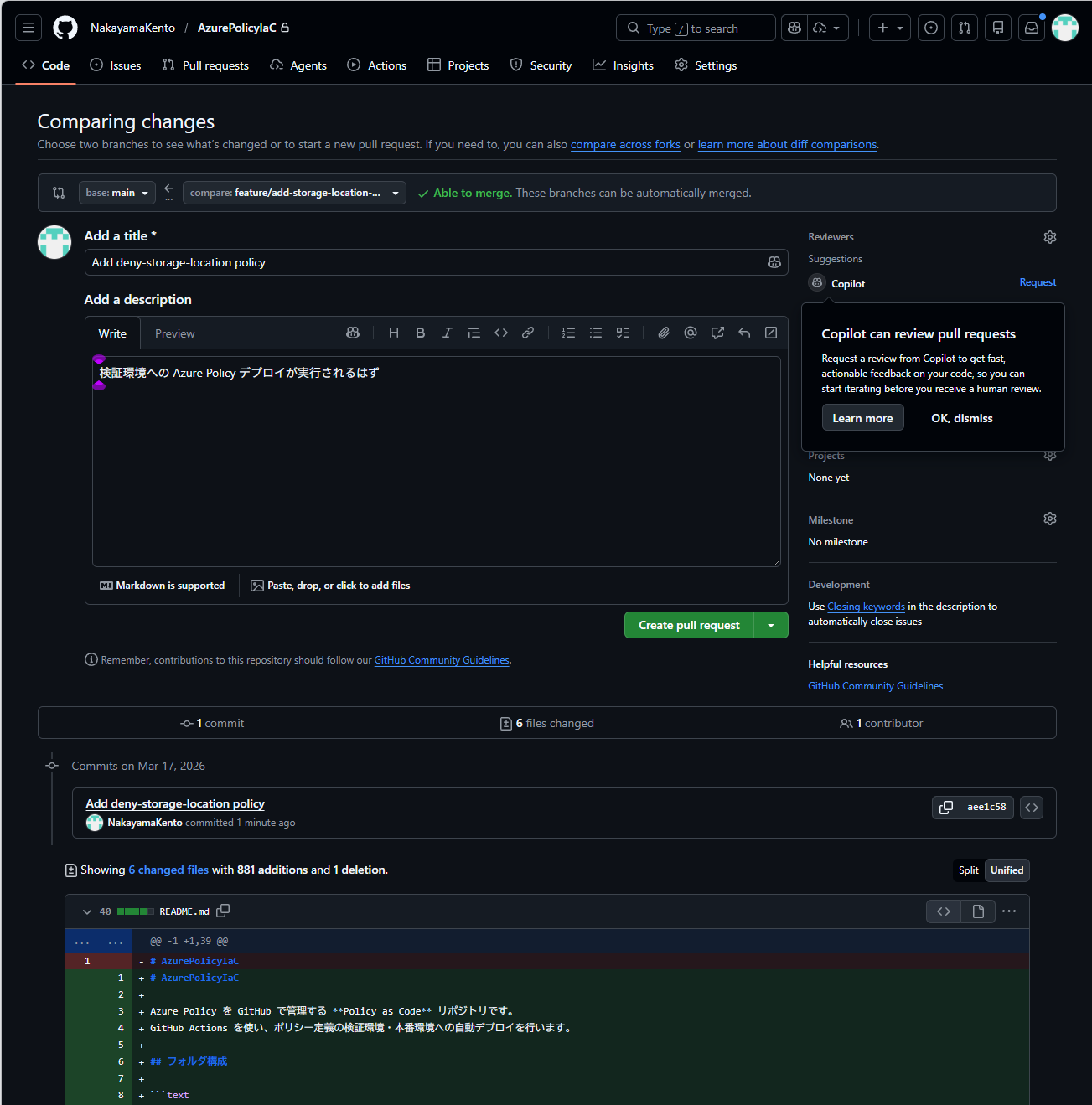Insert a link using toolbar icon
This screenshot has width=1092, height=1105.
(528, 333)
